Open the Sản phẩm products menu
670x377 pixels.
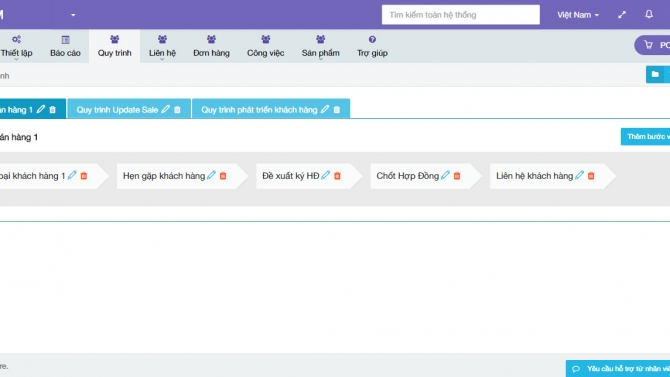click(320, 46)
